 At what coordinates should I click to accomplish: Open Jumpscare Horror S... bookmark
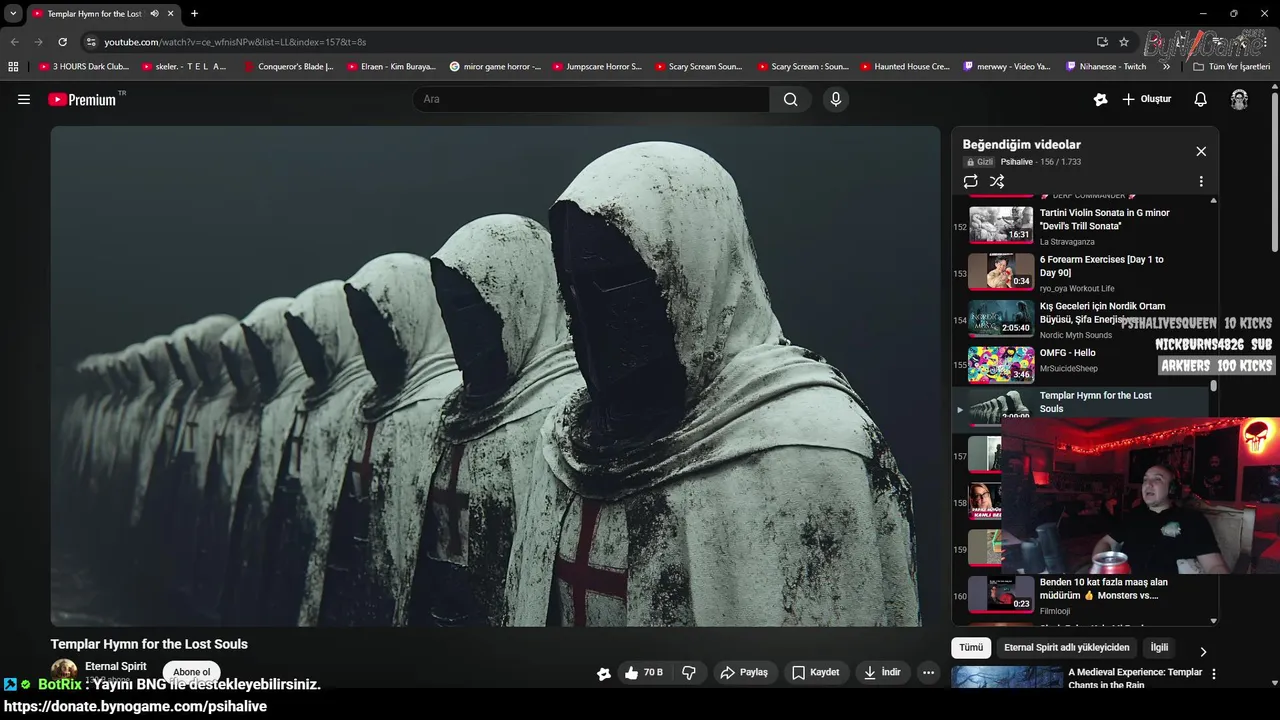click(597, 67)
